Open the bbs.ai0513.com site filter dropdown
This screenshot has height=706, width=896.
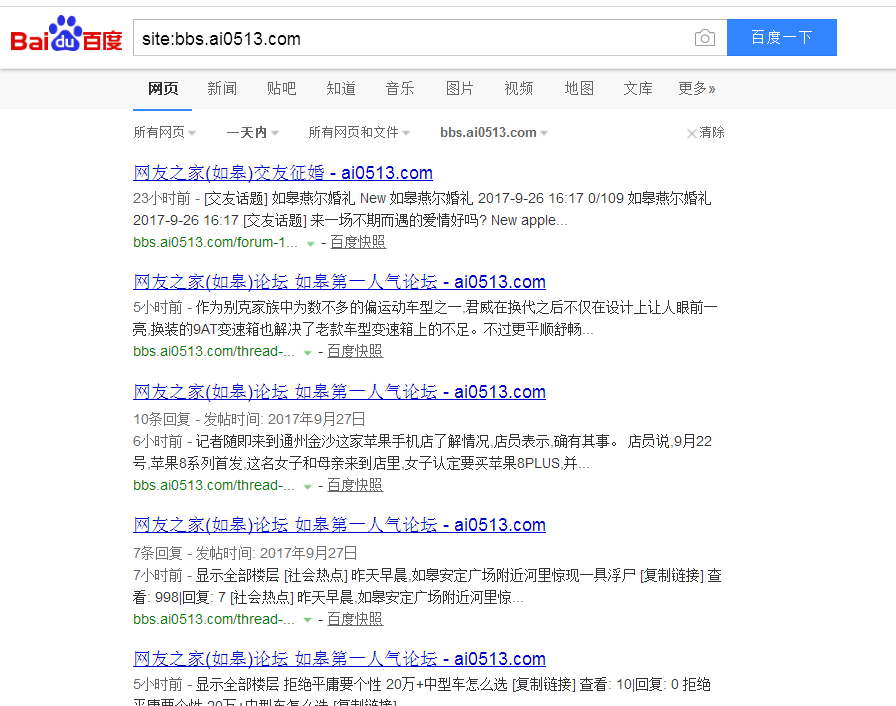[491, 133]
